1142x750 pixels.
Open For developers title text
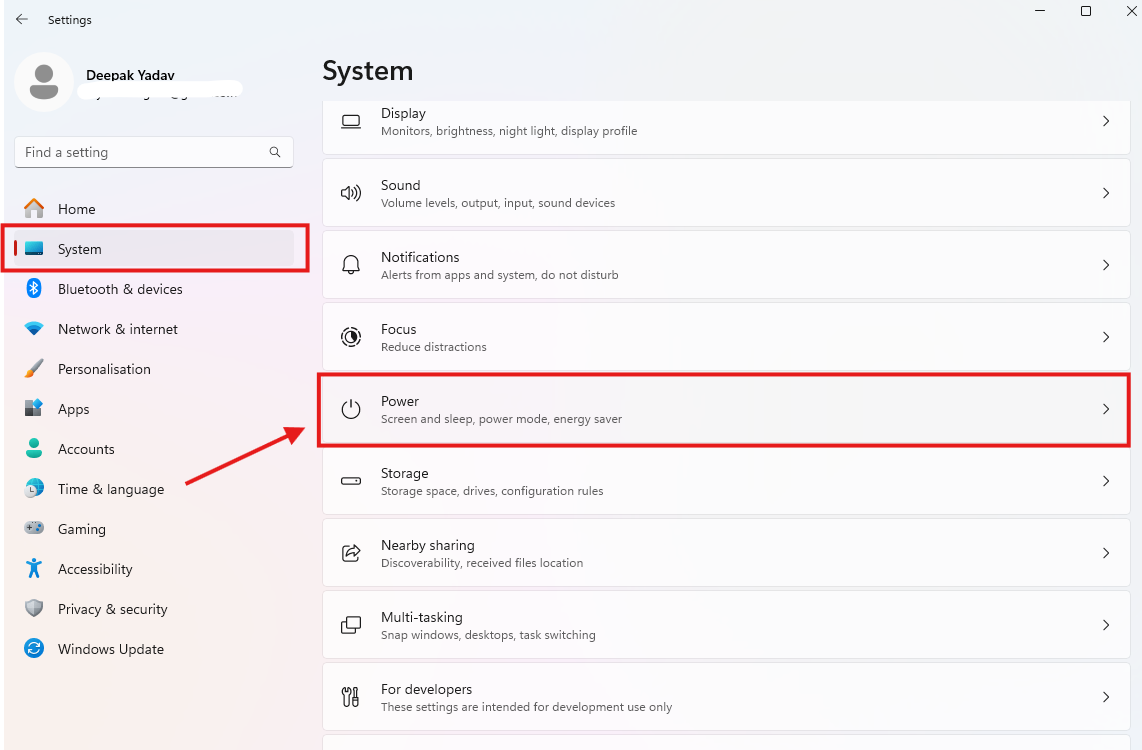(426, 690)
